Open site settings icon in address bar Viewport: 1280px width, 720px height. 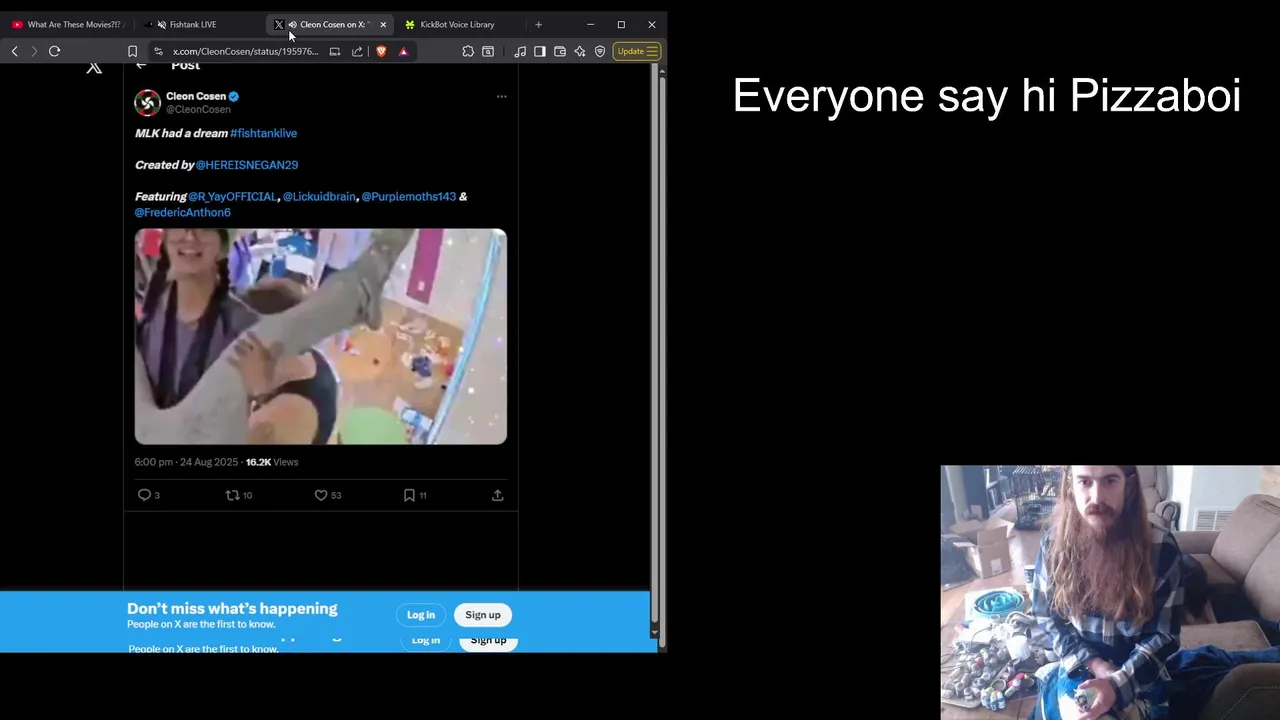(158, 51)
